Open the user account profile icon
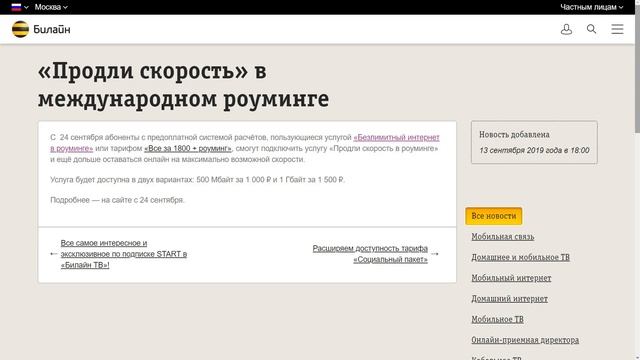The width and height of the screenshot is (640, 360). coord(566,29)
